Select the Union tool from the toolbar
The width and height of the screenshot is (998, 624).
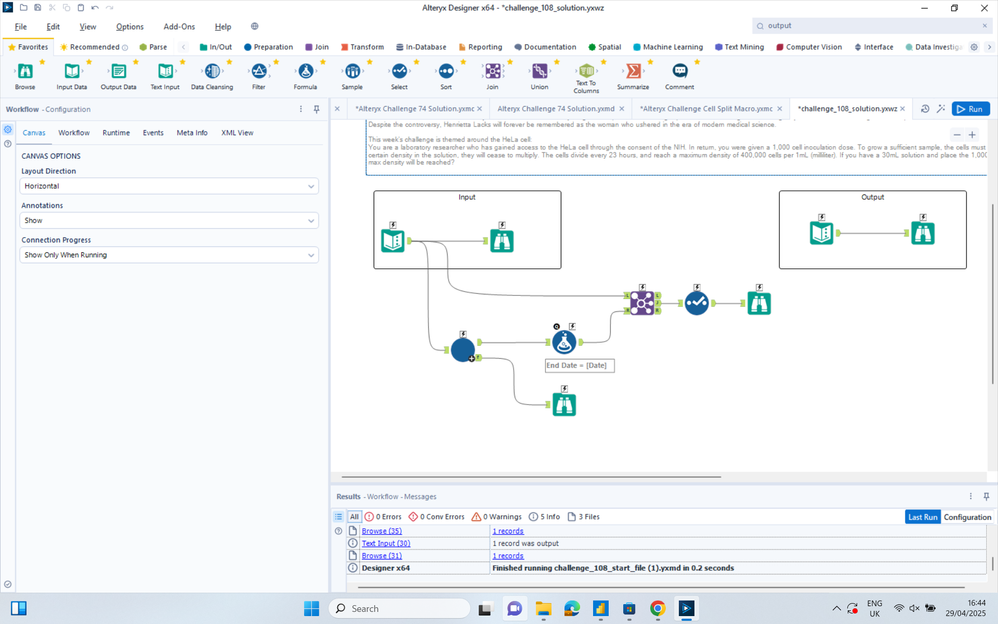pos(539,72)
